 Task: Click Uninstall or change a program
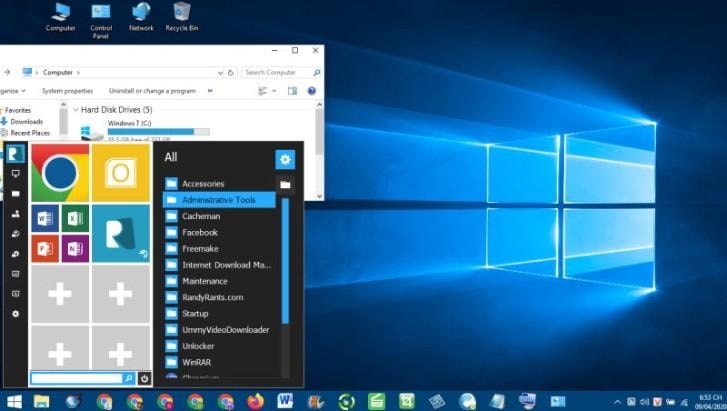(152, 91)
